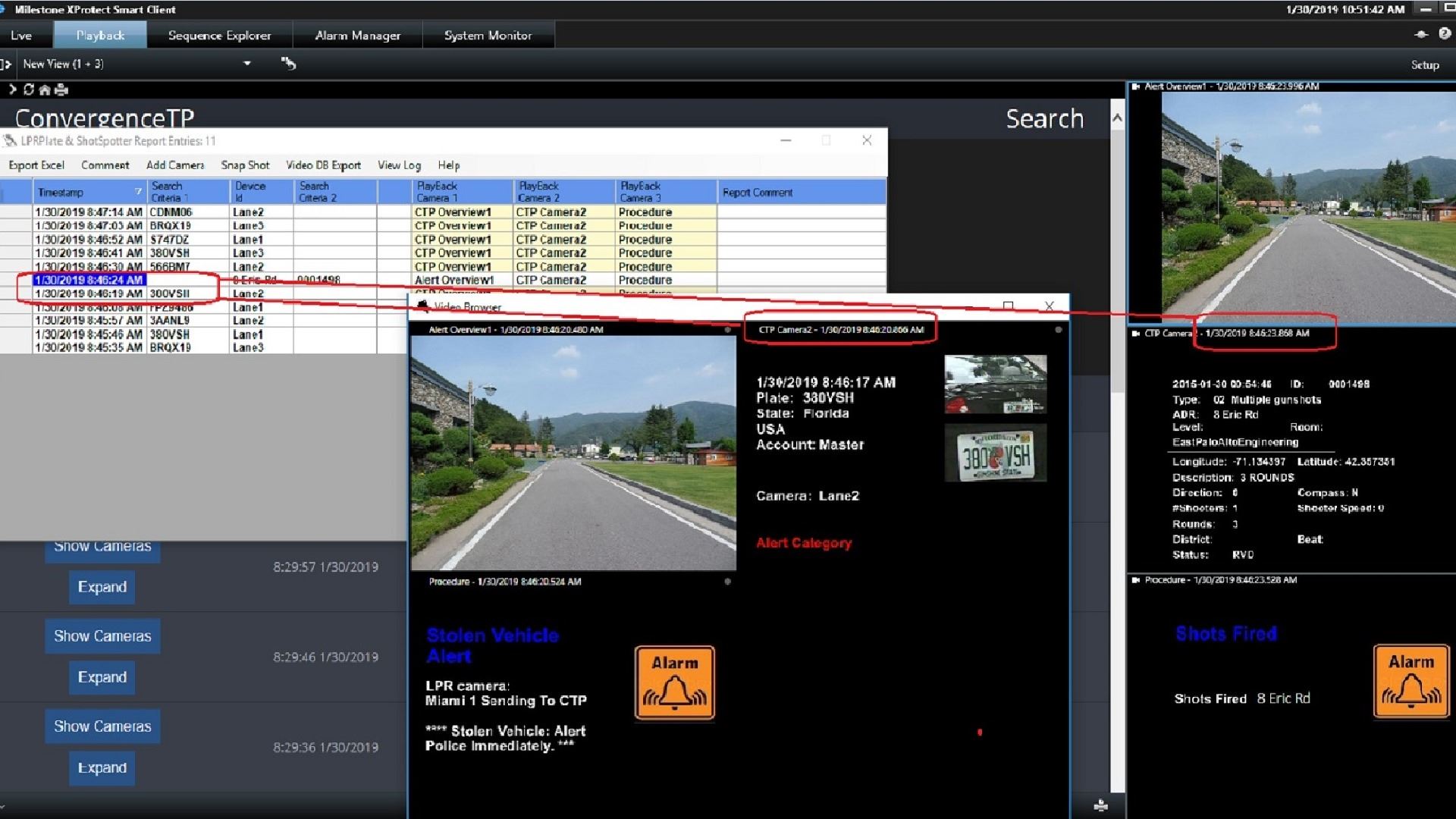Screen dimensions: 1456x819
Task: Click camera icon on Alert Overview1 side tile
Action: (x=1136, y=86)
